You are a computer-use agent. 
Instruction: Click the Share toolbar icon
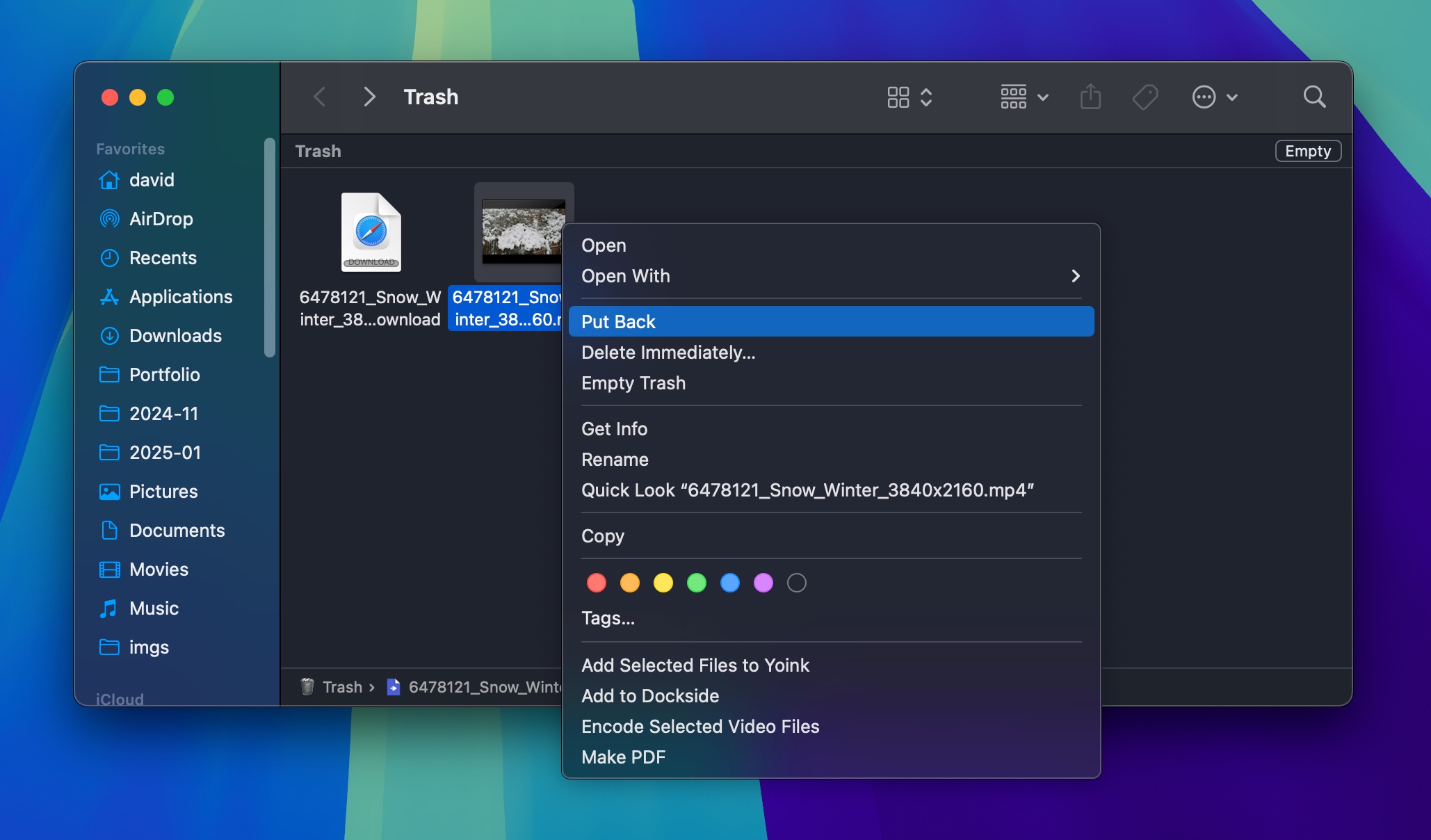pos(1090,97)
